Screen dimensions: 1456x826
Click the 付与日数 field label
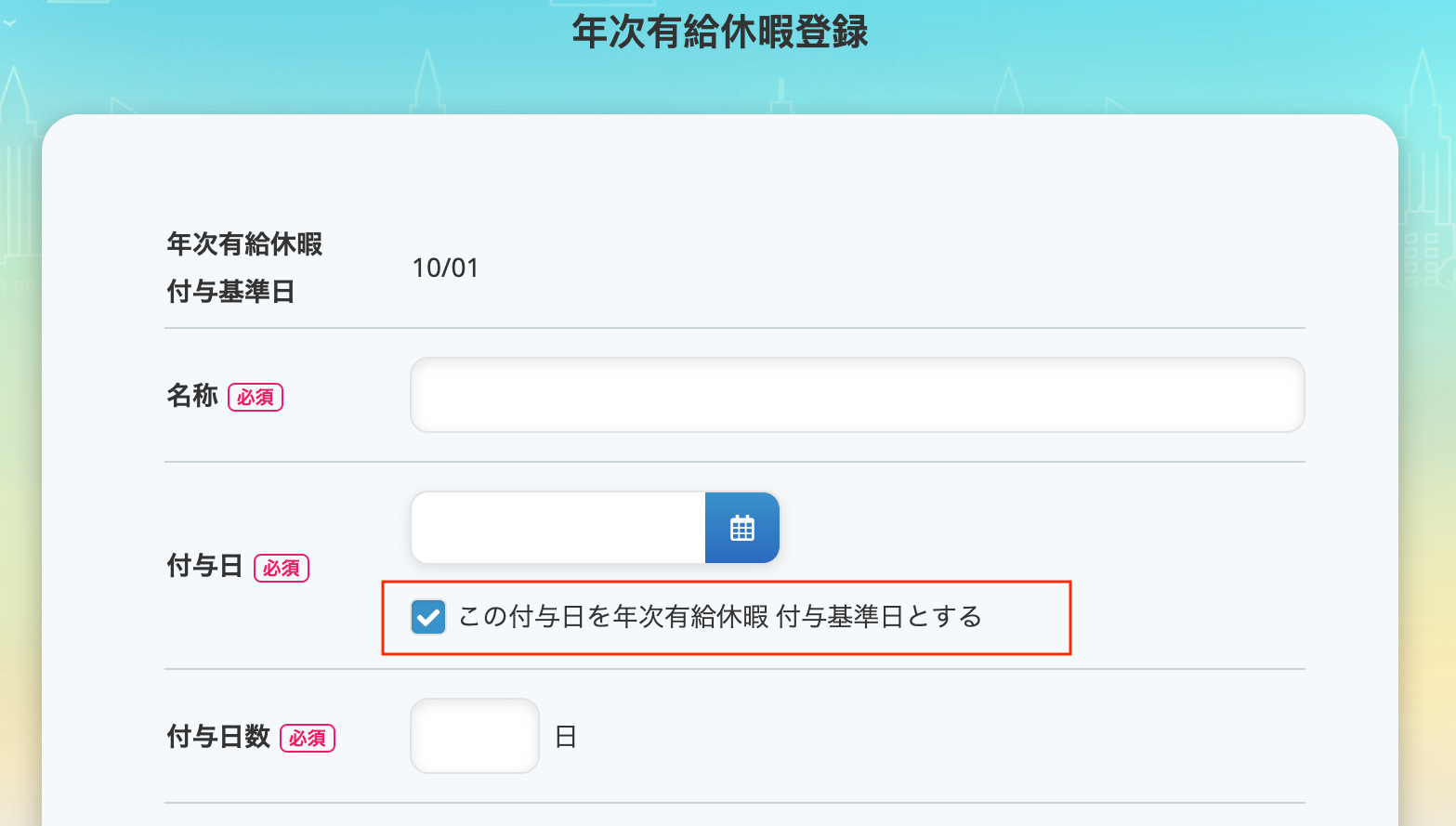(218, 737)
